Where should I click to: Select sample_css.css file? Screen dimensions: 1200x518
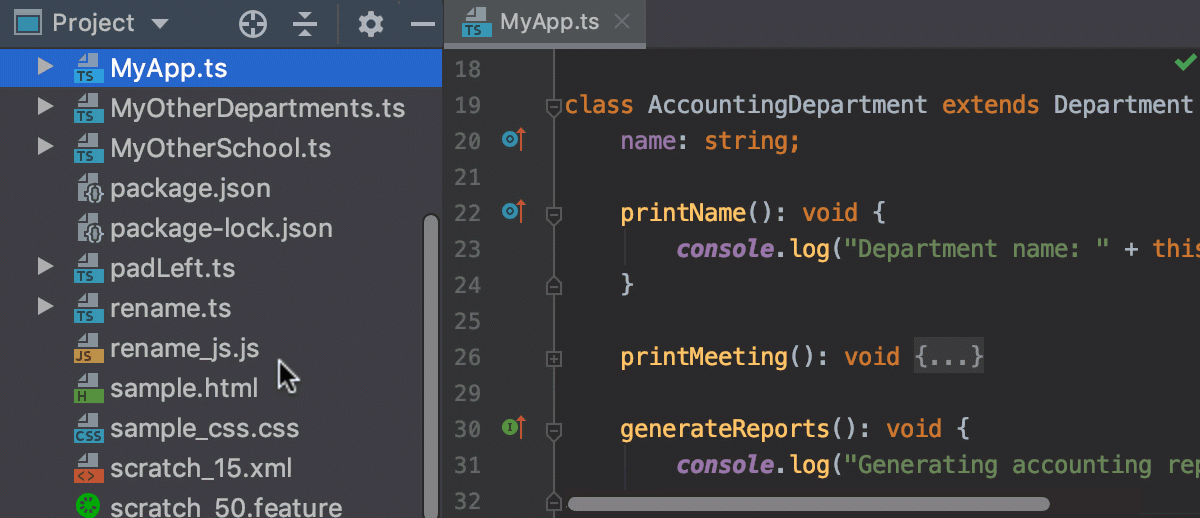tap(204, 428)
